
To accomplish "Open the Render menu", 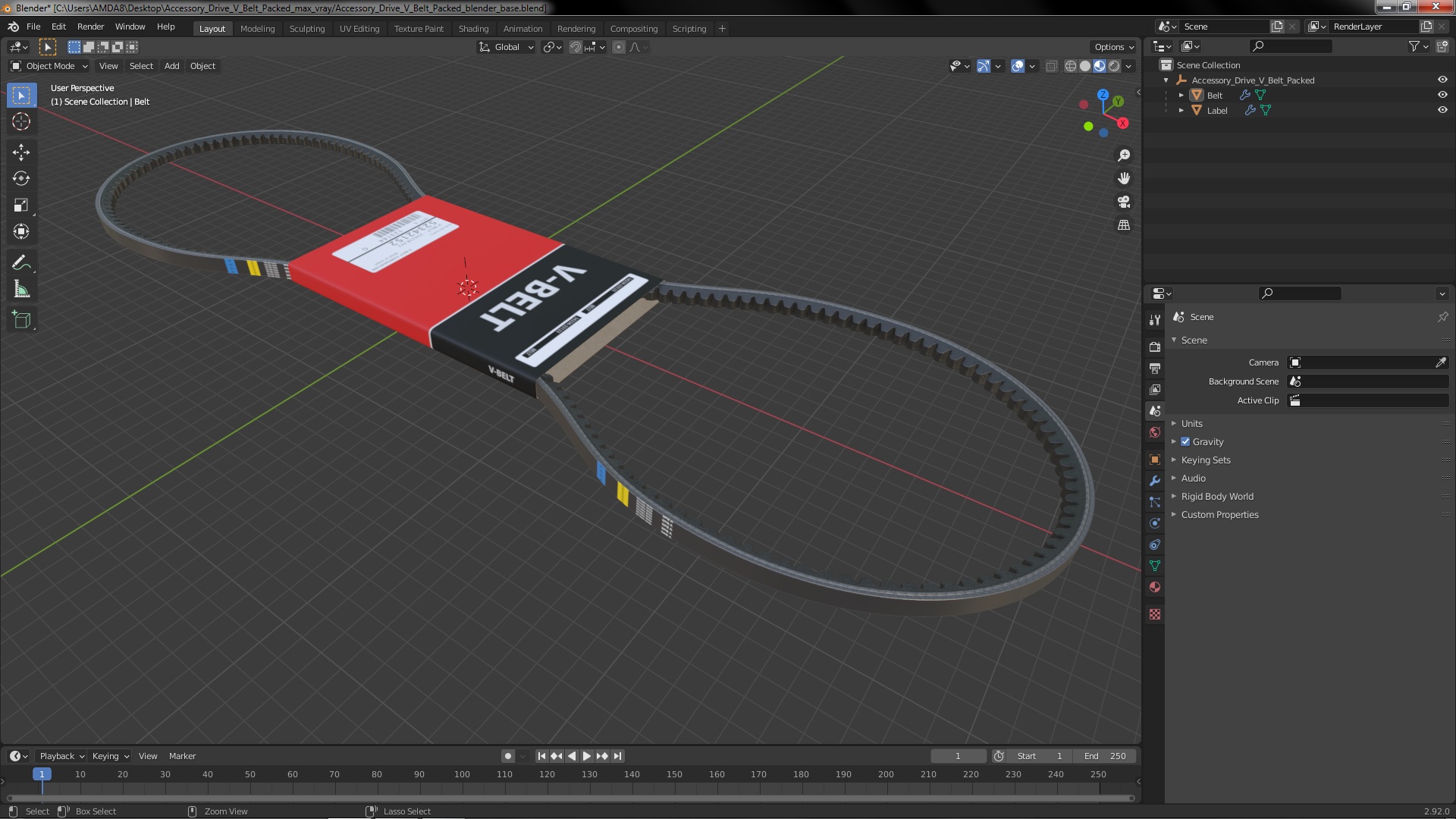I will tap(90, 27).
